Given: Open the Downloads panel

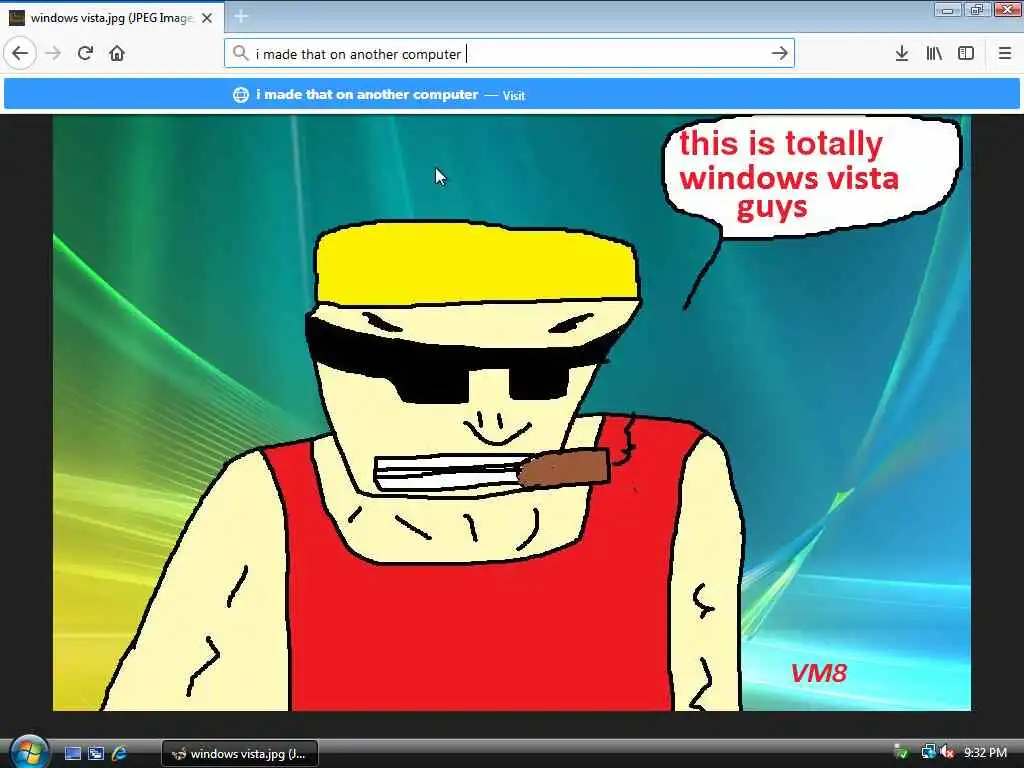Looking at the screenshot, I should point(902,53).
